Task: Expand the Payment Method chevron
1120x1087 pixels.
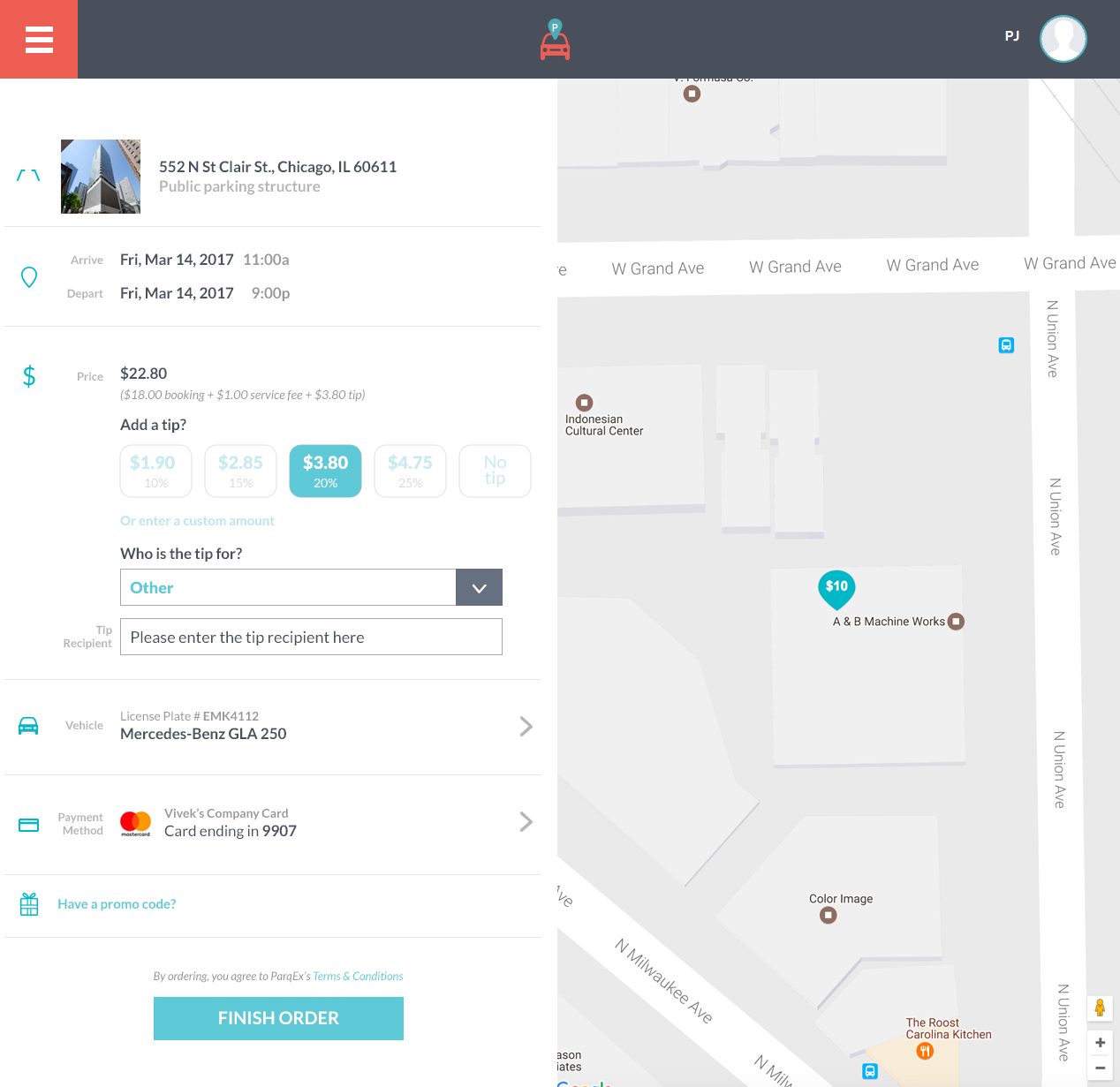Action: (x=526, y=822)
